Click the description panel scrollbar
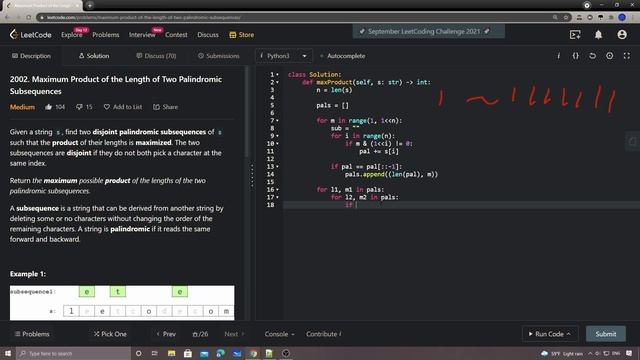 point(246,112)
